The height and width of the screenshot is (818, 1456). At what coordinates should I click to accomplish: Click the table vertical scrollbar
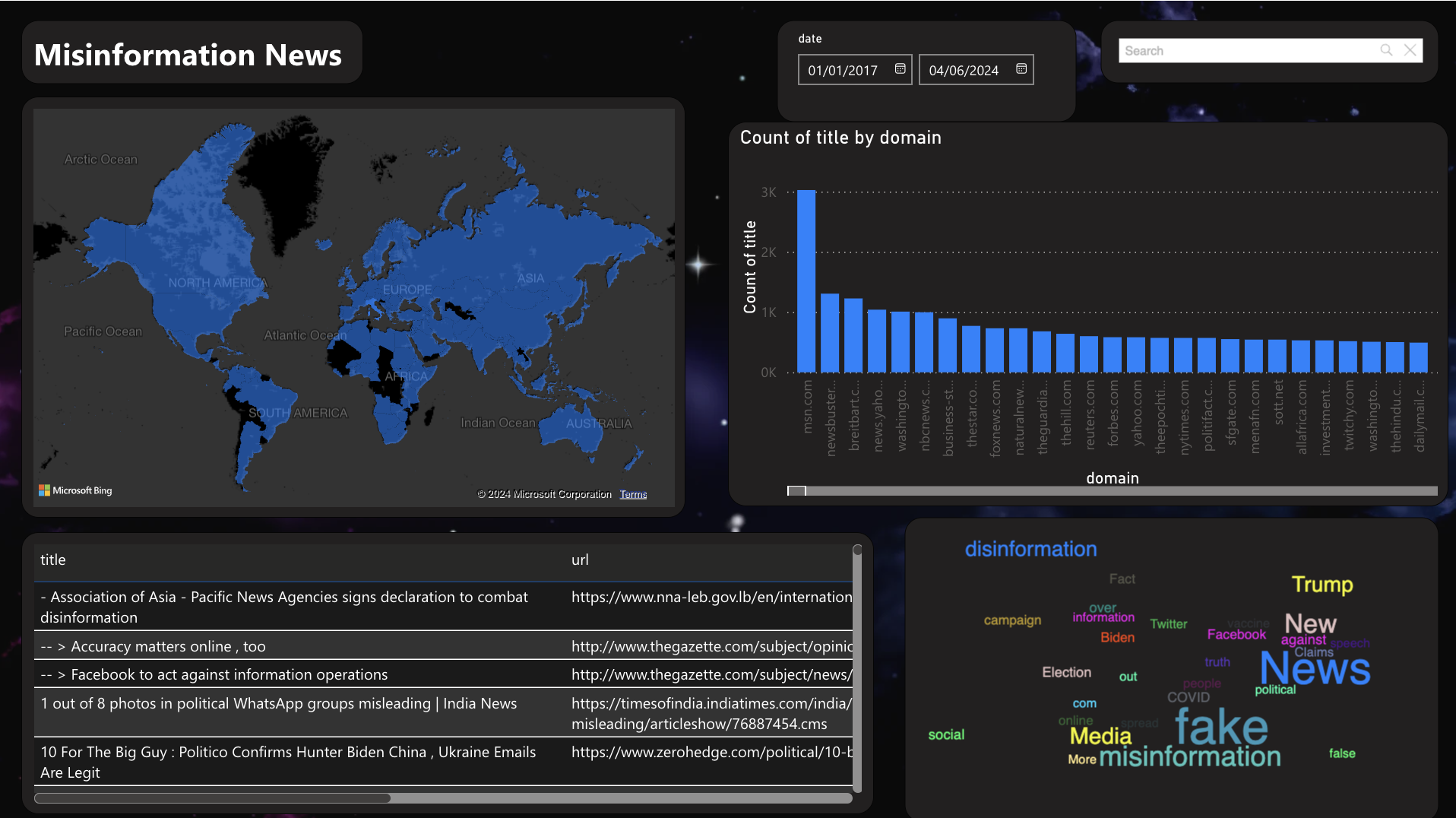pos(857,669)
